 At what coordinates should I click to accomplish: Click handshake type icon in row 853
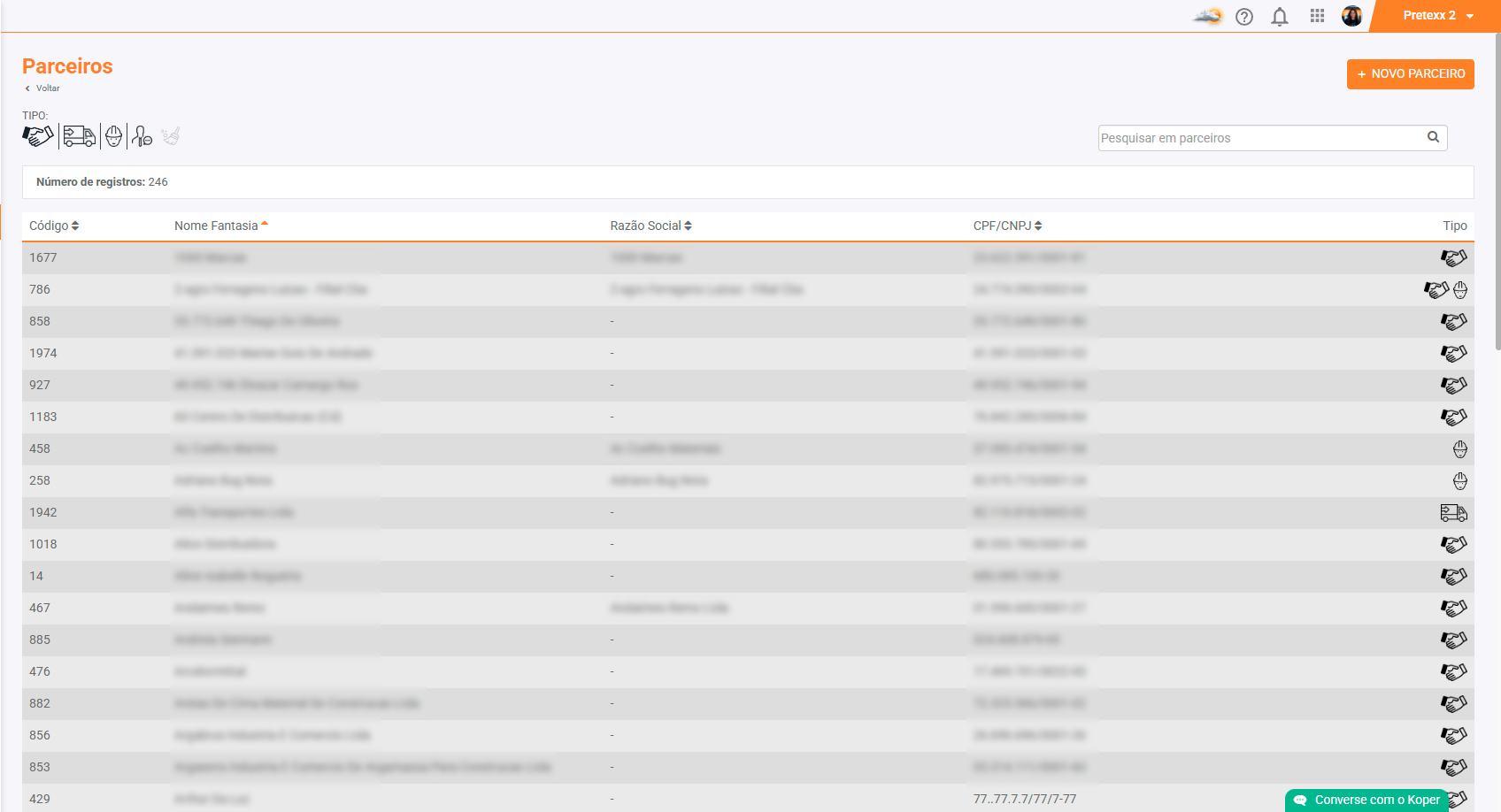1453,767
